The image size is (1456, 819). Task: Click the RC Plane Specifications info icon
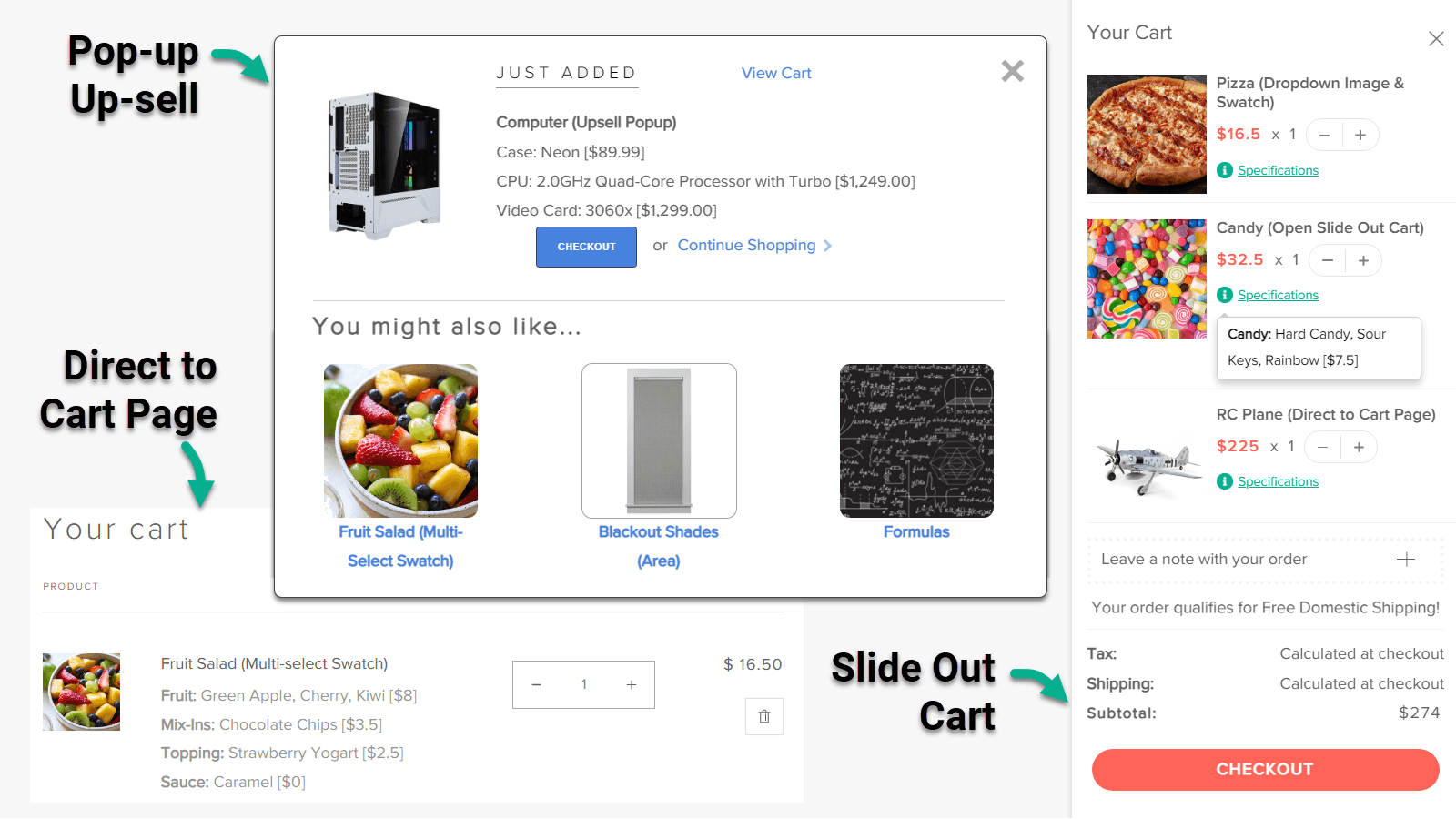pyautogui.click(x=1225, y=481)
